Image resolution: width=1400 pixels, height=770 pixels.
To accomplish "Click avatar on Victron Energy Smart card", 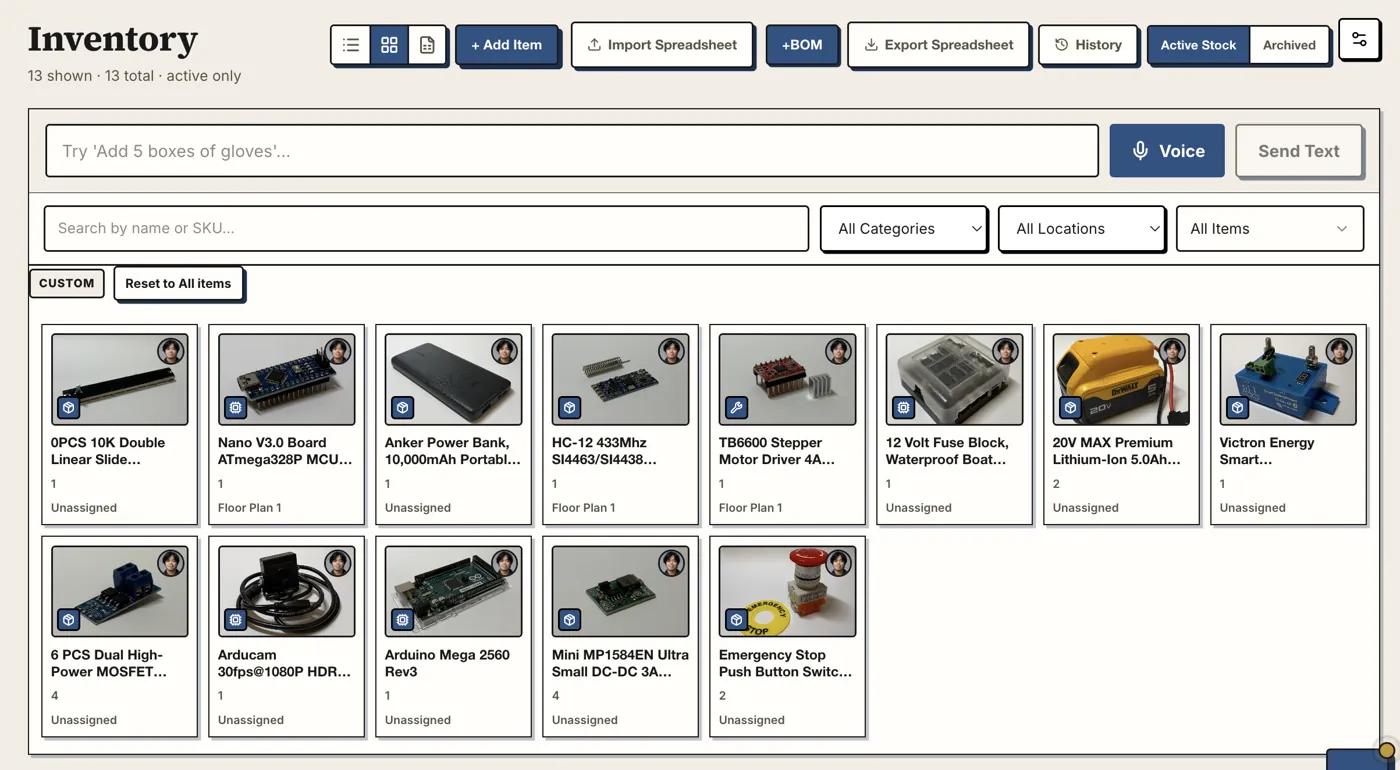I will point(1340,351).
